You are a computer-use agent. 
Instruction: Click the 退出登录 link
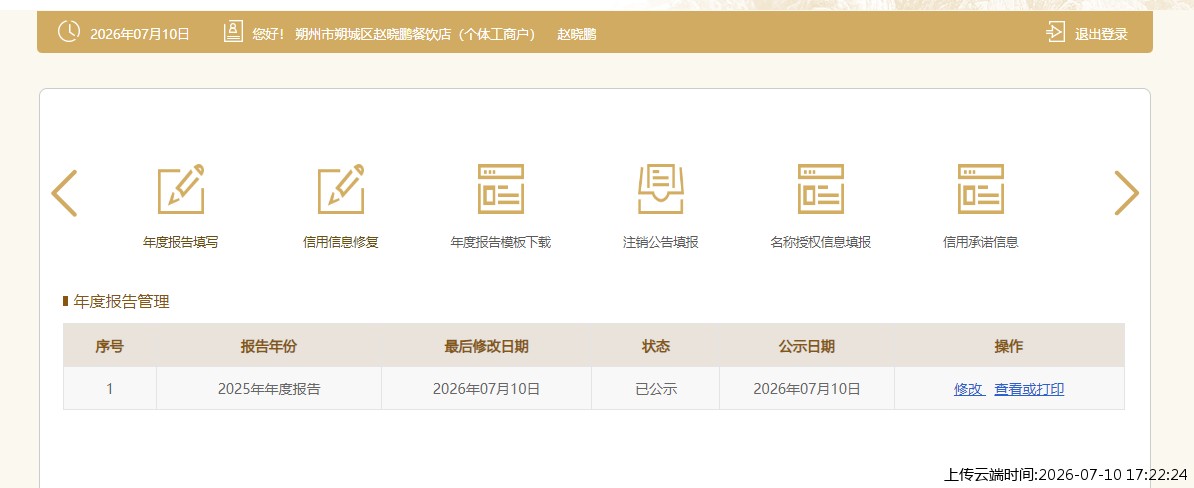pyautogui.click(x=1101, y=34)
